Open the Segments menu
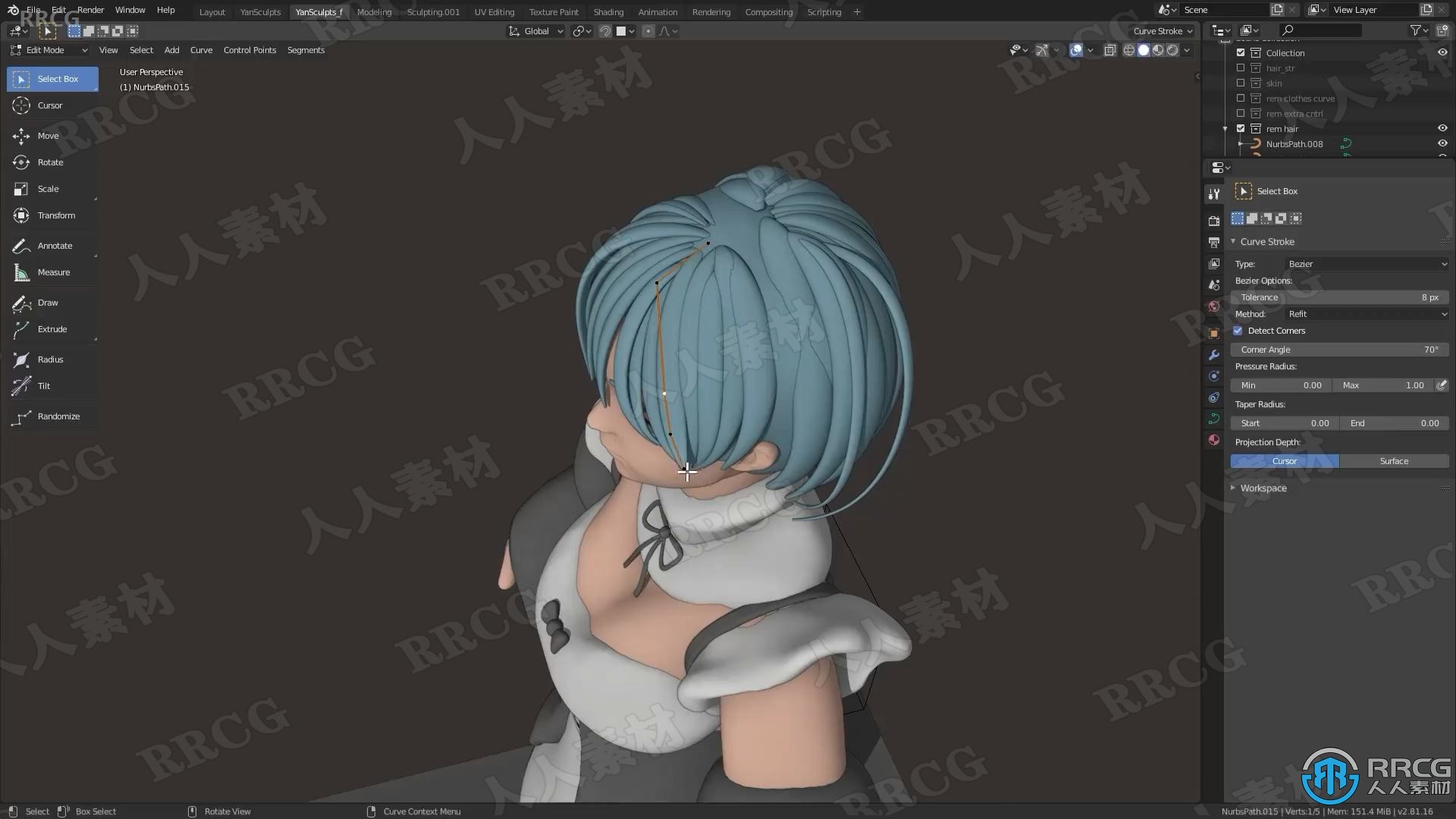Image resolution: width=1456 pixels, height=819 pixels. (x=306, y=50)
